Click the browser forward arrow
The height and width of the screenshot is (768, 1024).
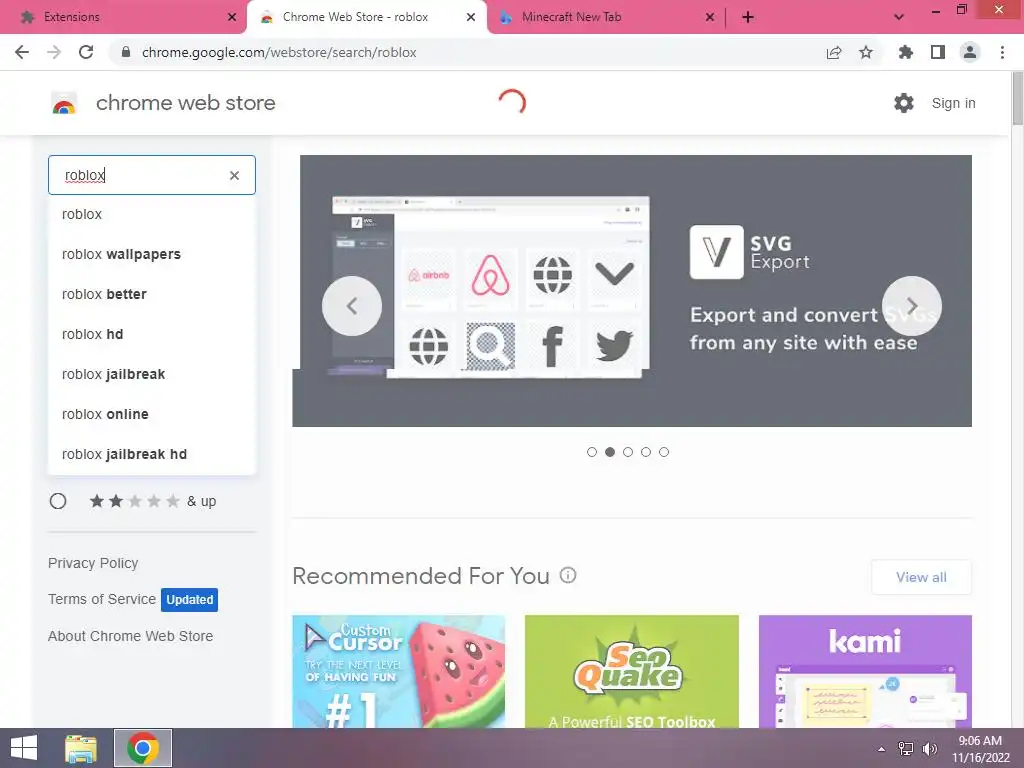click(54, 52)
